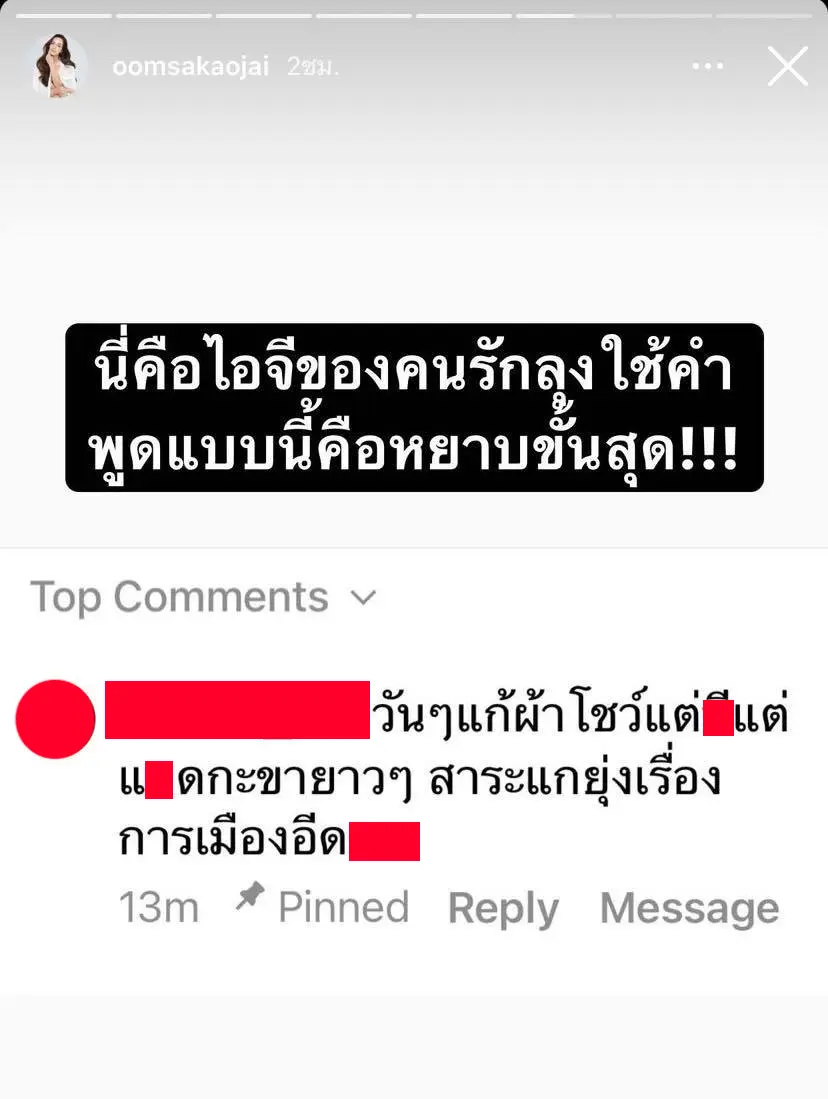
Task: Open the three-dot story options menu
Action: pyautogui.click(x=707, y=67)
